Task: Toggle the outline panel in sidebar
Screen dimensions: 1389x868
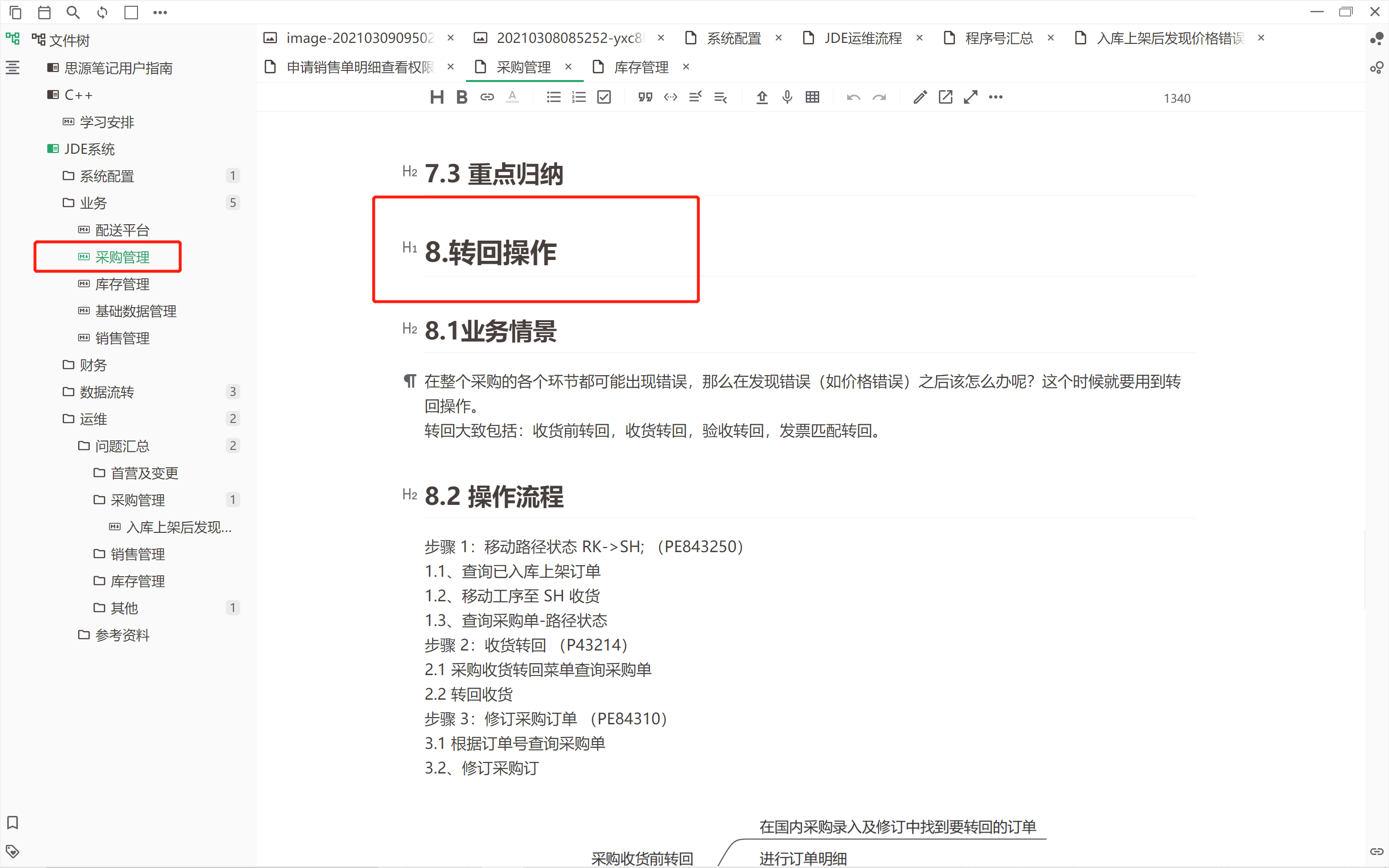Action: click(13, 68)
